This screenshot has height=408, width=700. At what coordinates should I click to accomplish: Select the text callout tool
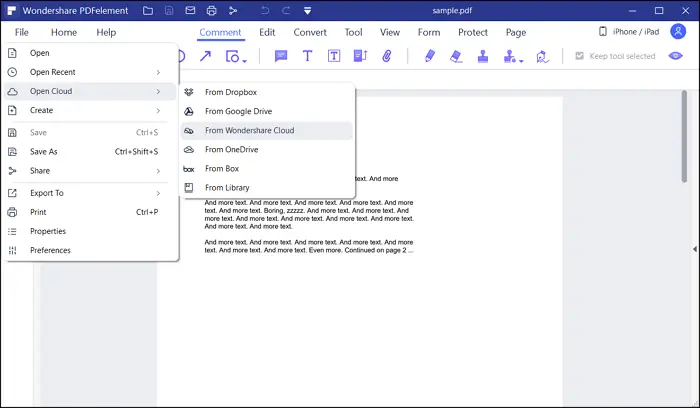[x=360, y=56]
